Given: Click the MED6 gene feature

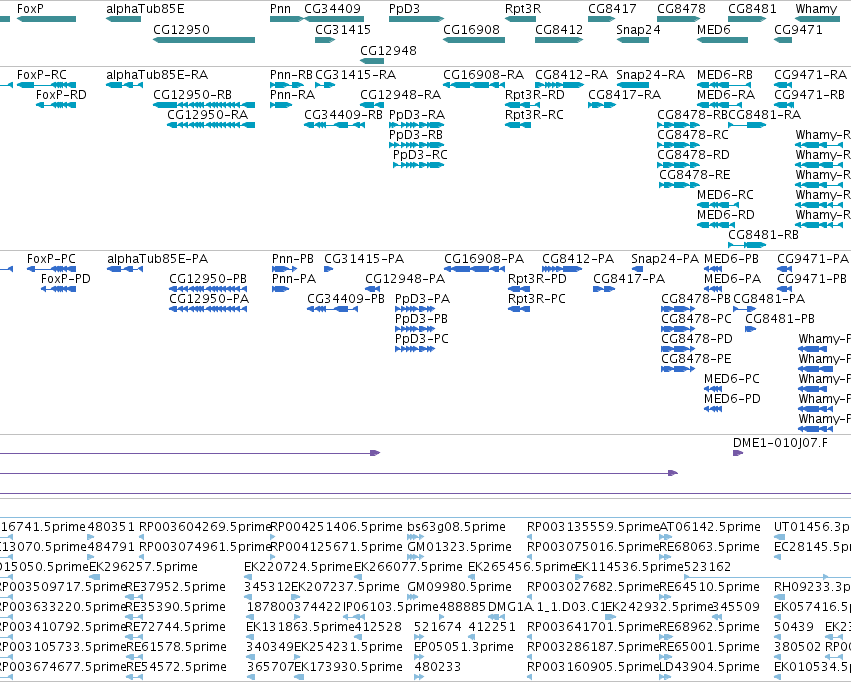Looking at the screenshot, I should [x=722, y=40].
